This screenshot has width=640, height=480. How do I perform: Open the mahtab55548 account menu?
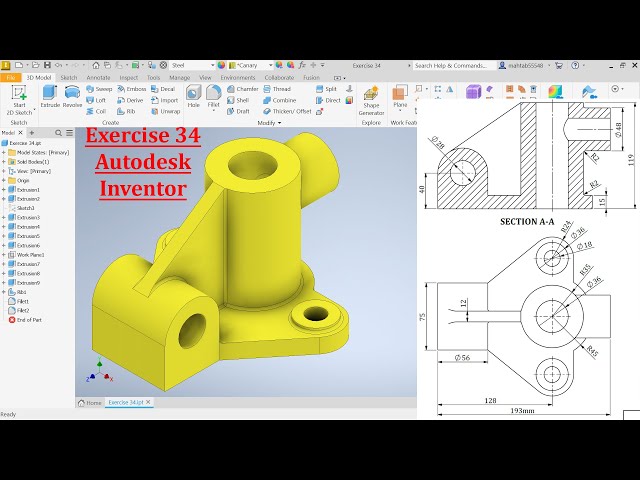click(x=524, y=65)
